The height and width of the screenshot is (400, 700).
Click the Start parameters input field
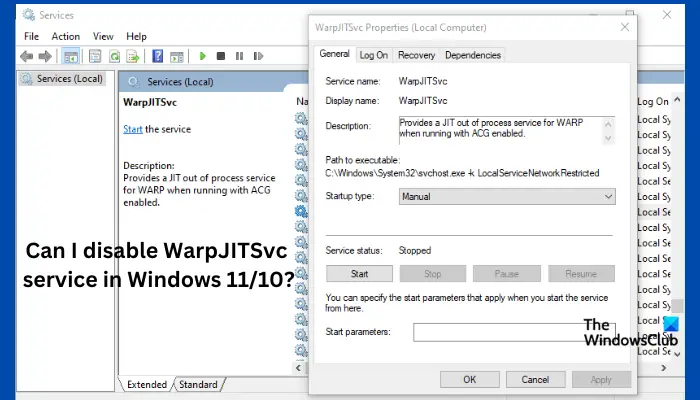[514, 333]
